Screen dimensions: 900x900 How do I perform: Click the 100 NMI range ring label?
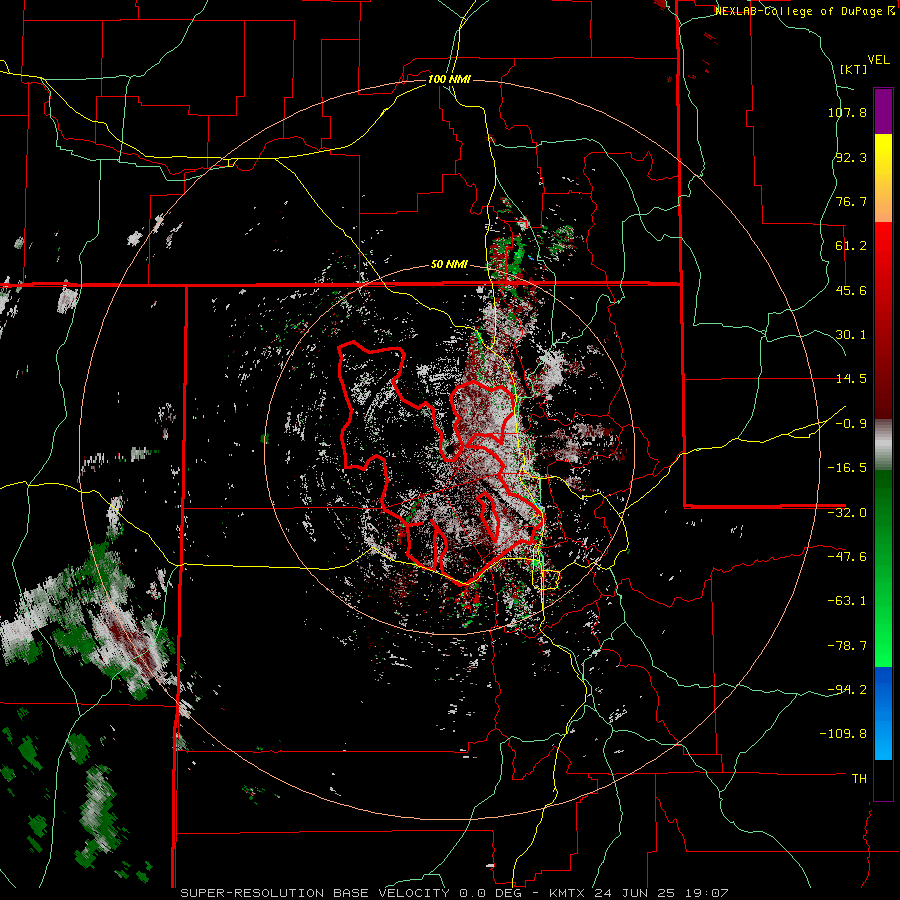coord(449,79)
